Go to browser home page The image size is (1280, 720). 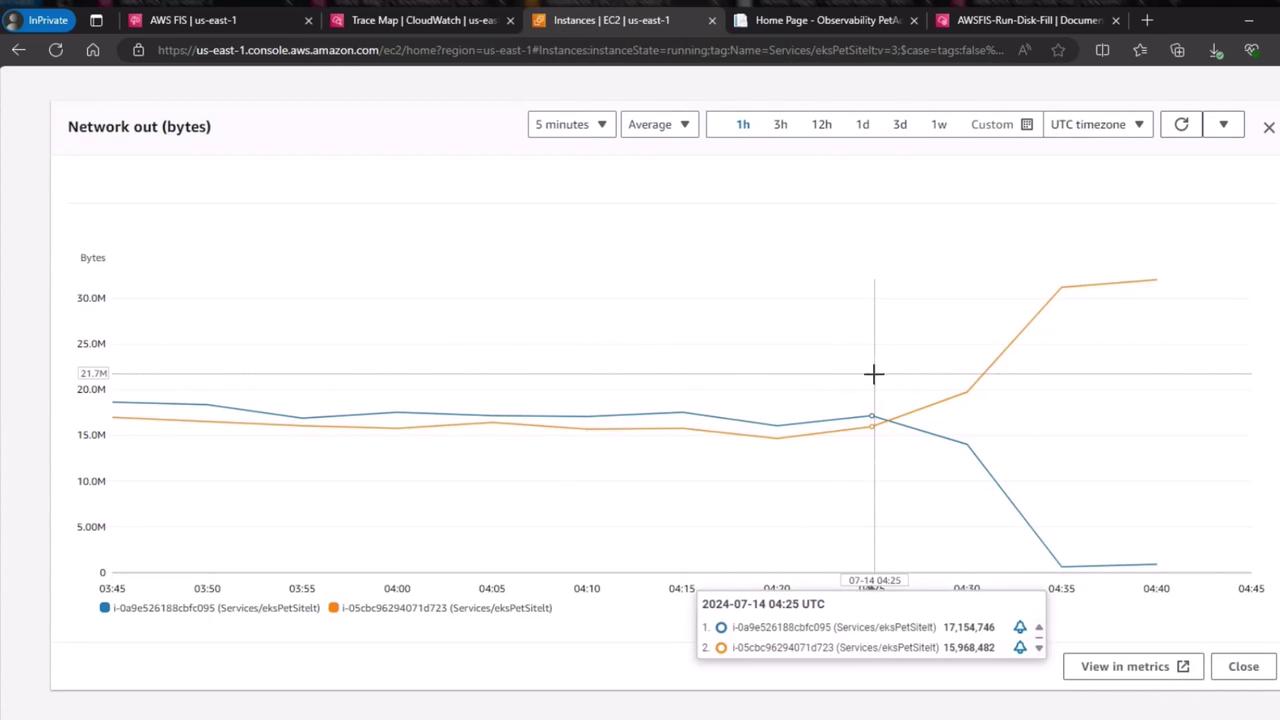(x=93, y=50)
